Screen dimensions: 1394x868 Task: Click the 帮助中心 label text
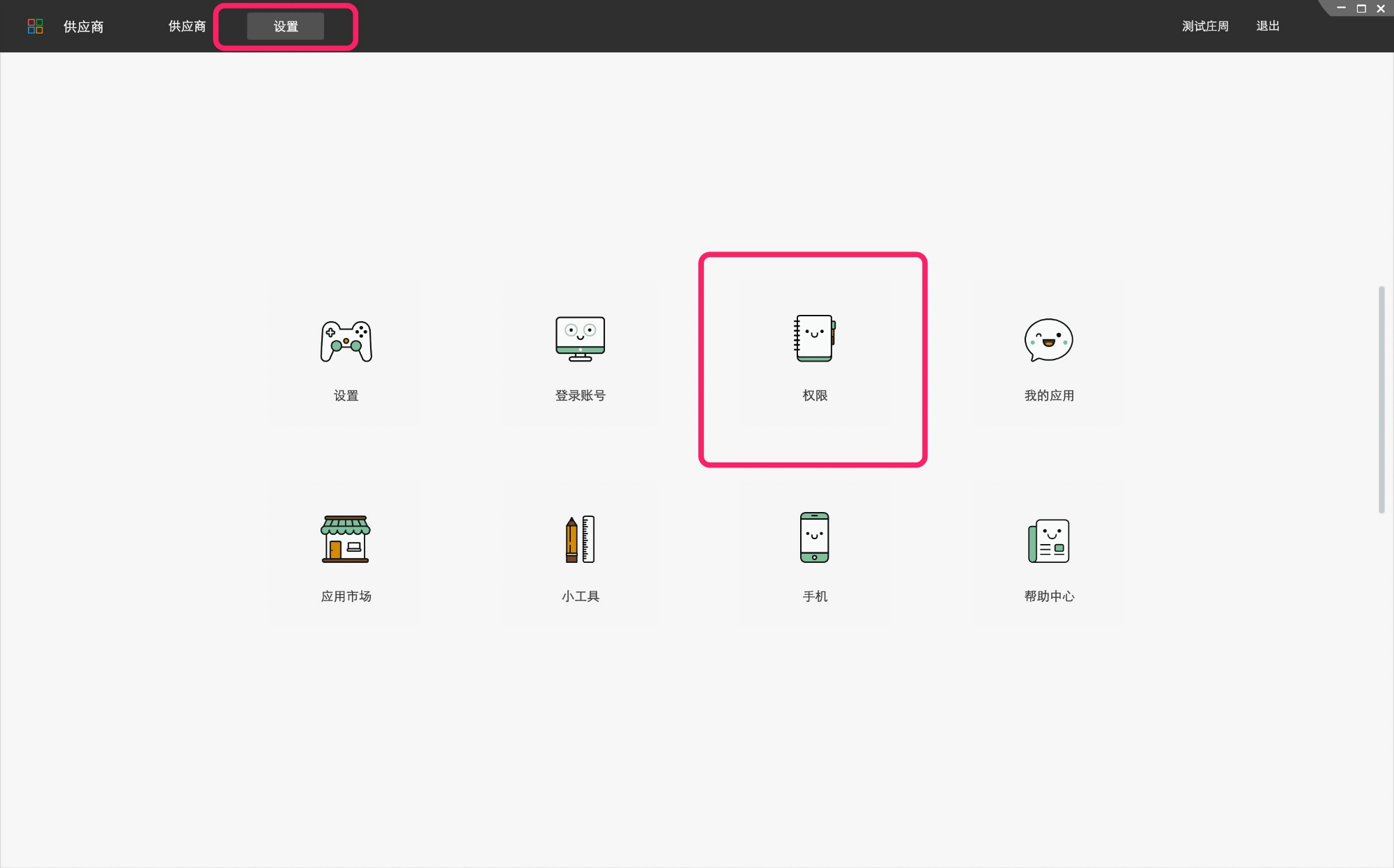[x=1049, y=596]
